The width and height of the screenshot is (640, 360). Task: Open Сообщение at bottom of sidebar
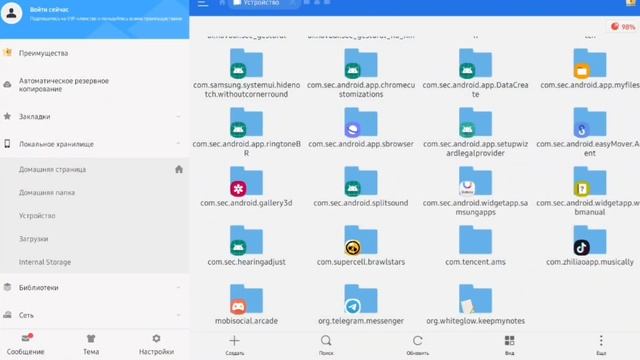click(25, 345)
